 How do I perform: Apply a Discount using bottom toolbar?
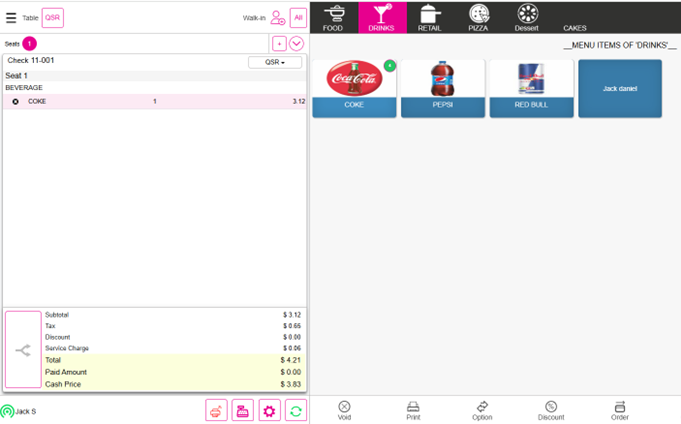coord(551,410)
